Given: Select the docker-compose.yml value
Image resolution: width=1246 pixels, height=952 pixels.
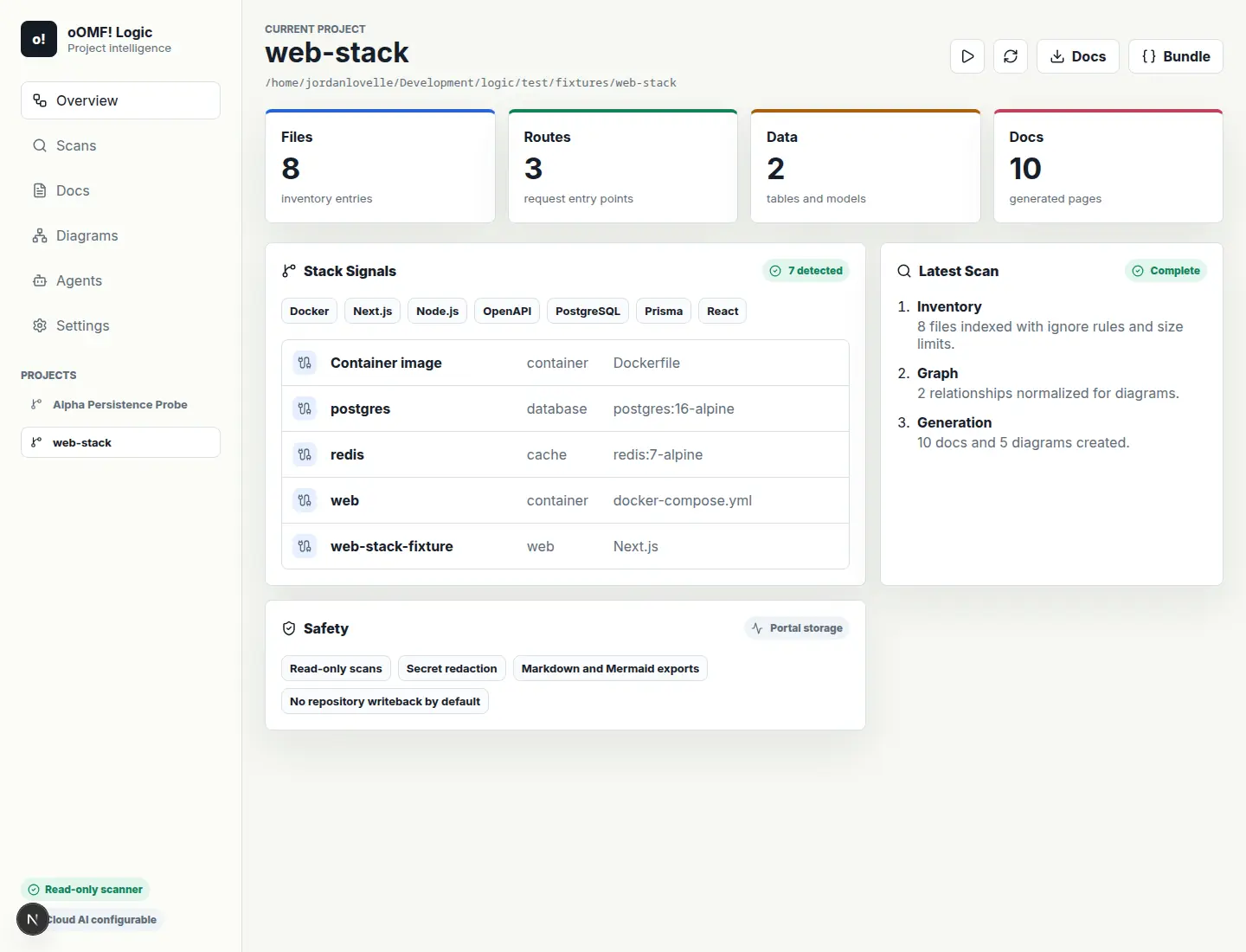Looking at the screenshot, I should coord(683,500).
